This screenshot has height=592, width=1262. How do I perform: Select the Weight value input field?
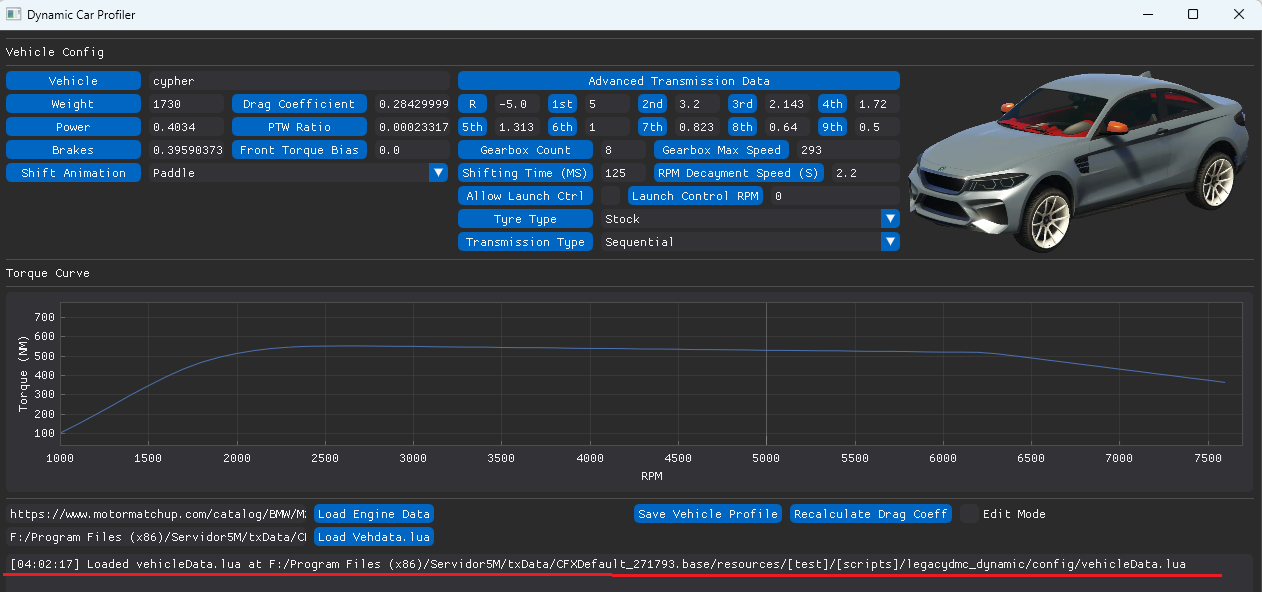click(x=186, y=104)
